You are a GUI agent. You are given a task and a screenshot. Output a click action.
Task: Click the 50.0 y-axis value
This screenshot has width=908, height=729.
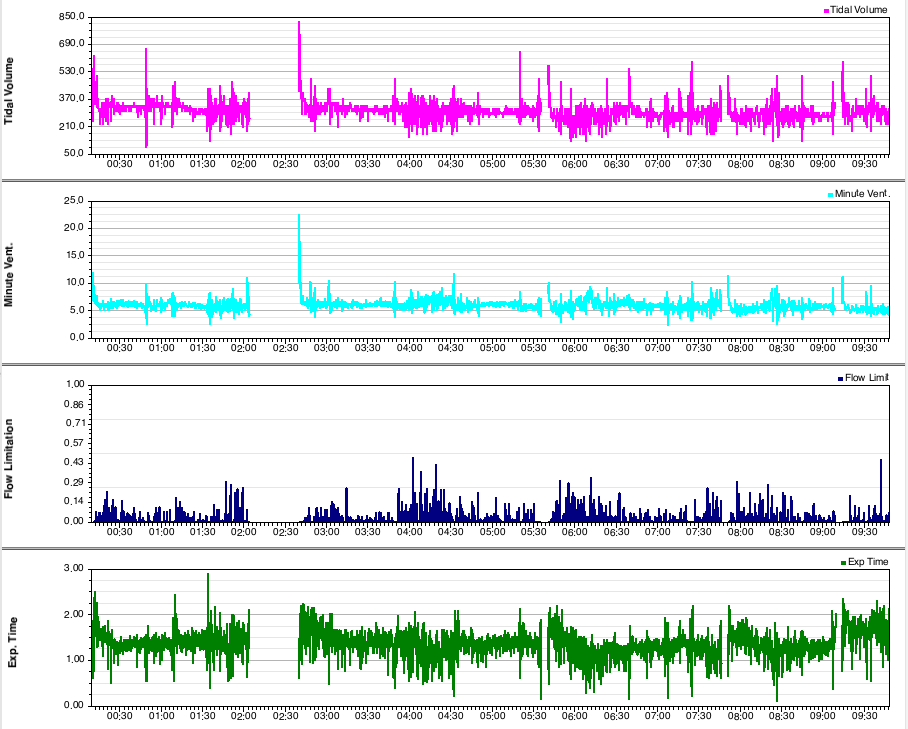point(74,153)
